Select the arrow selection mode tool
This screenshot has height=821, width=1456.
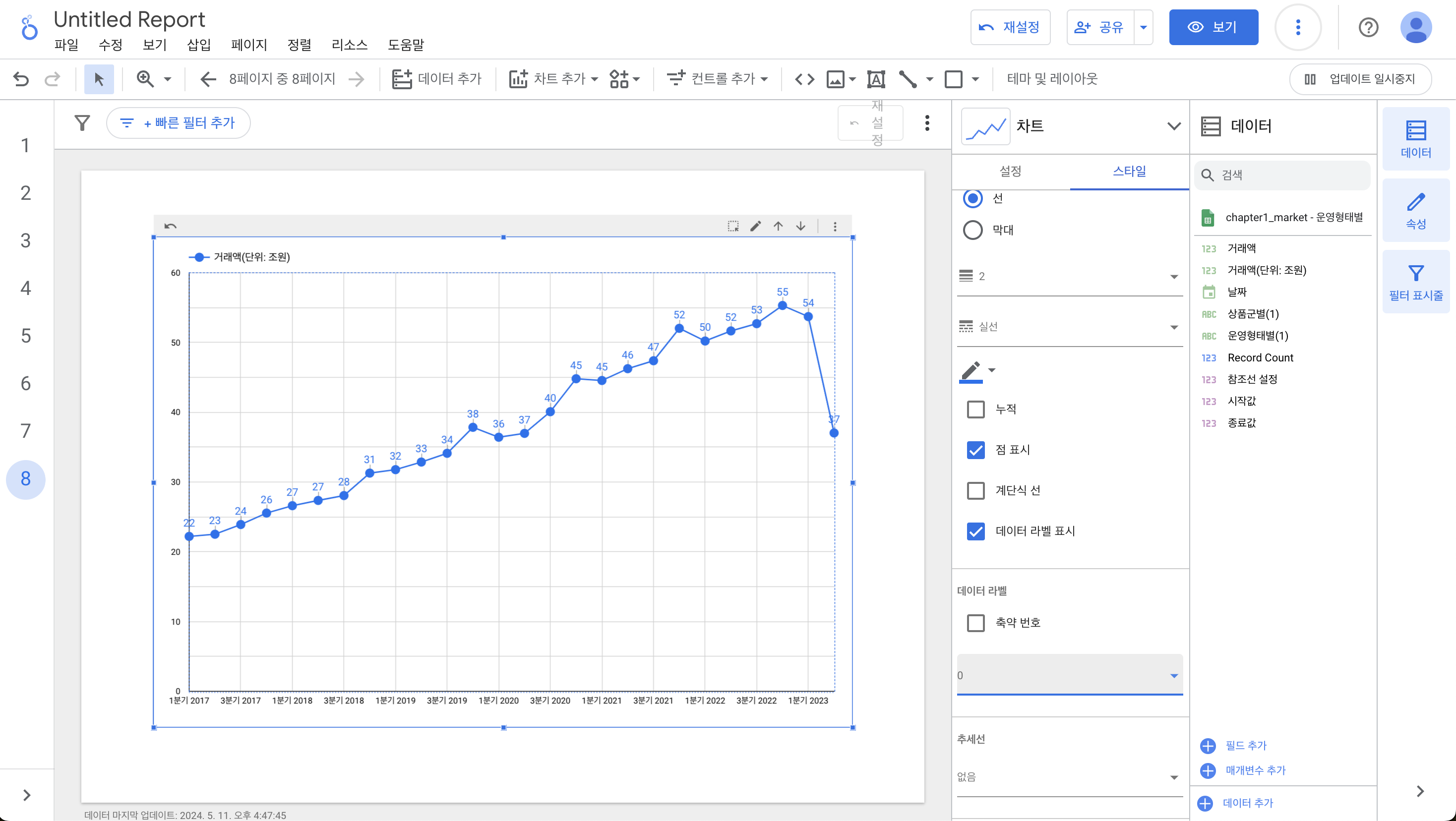(x=99, y=79)
